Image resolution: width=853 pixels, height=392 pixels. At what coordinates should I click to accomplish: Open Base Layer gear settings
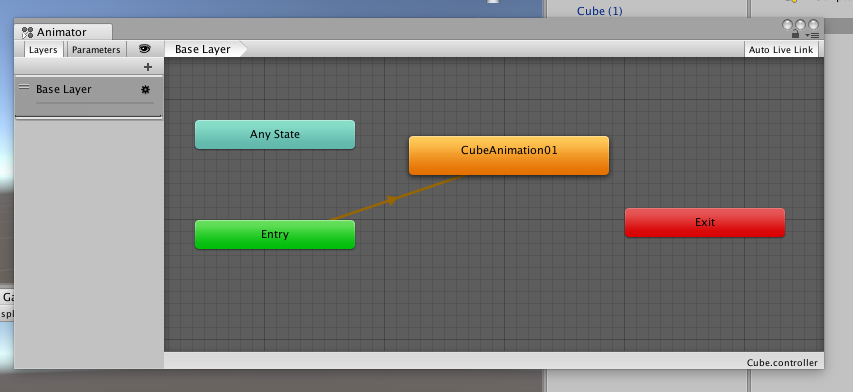click(x=145, y=89)
